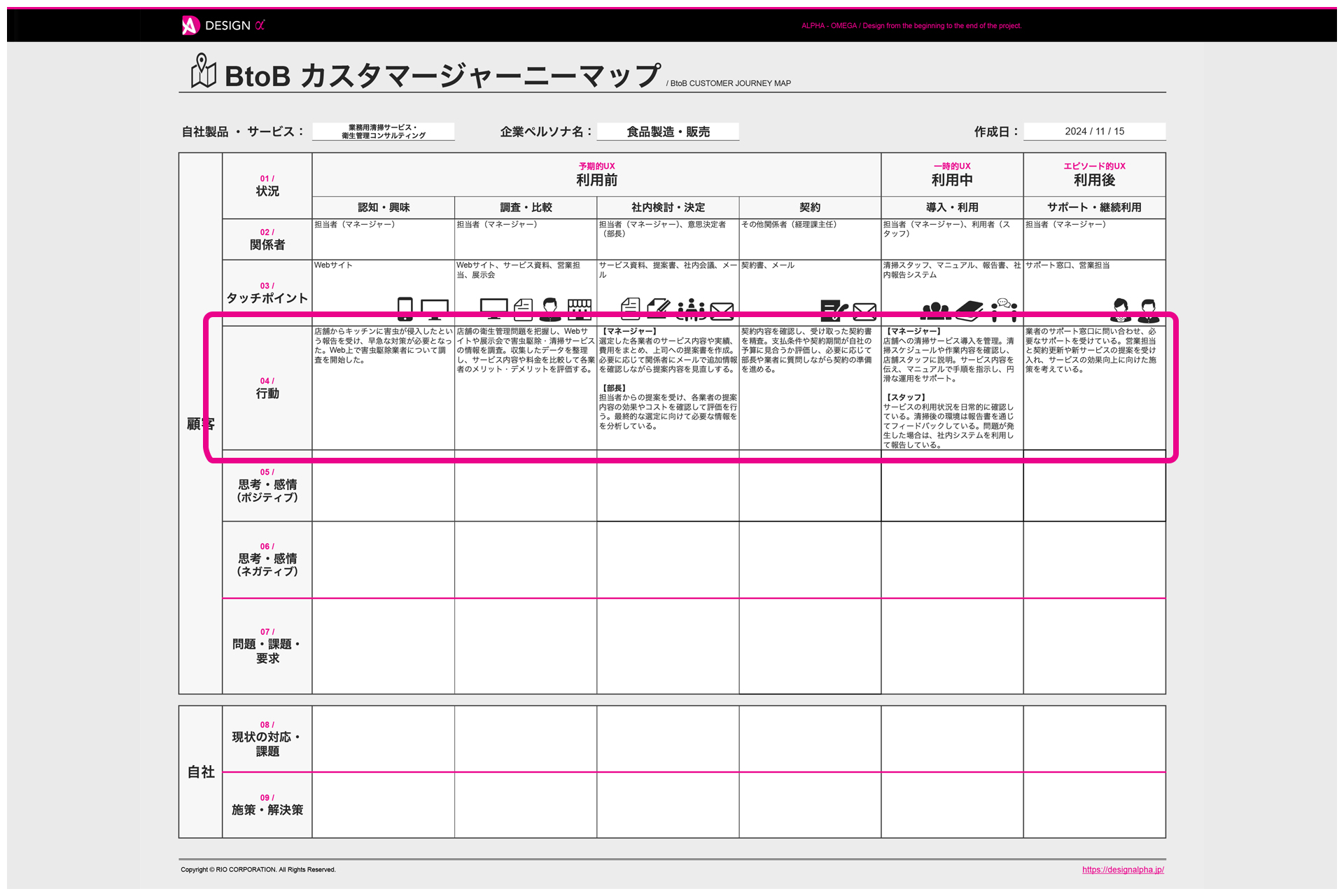Click the 利用後 phase header
The width and height of the screenshot is (1344, 896).
[1094, 175]
